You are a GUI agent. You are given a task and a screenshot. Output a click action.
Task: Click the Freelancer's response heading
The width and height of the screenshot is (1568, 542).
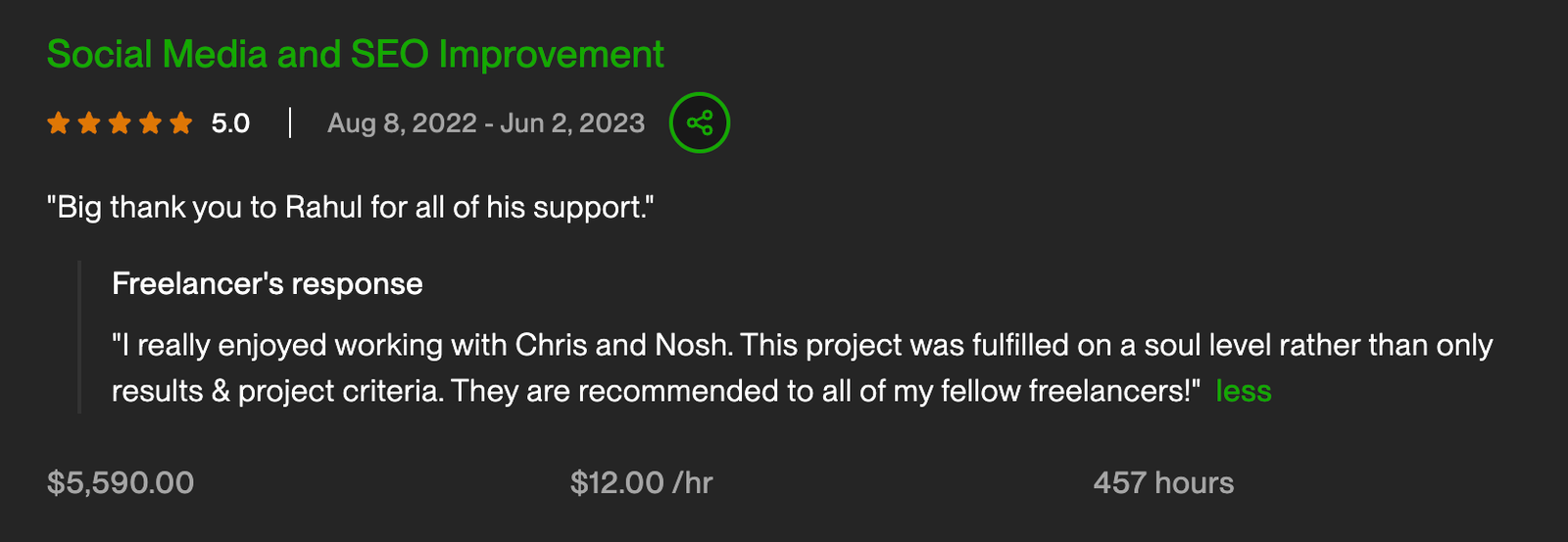[x=267, y=284]
